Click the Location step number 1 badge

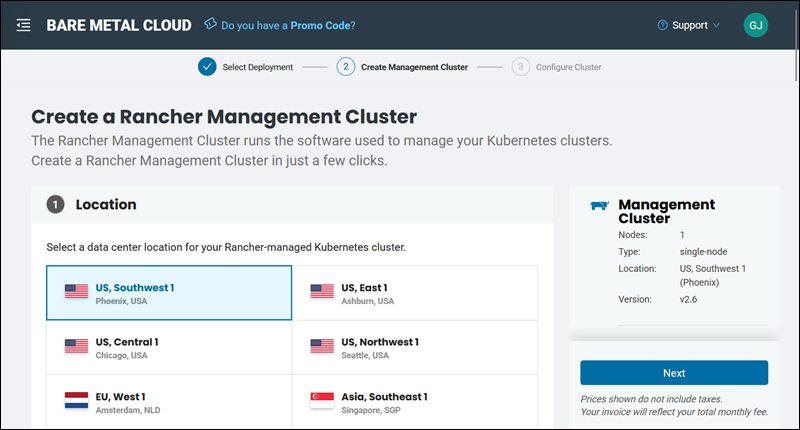56,205
